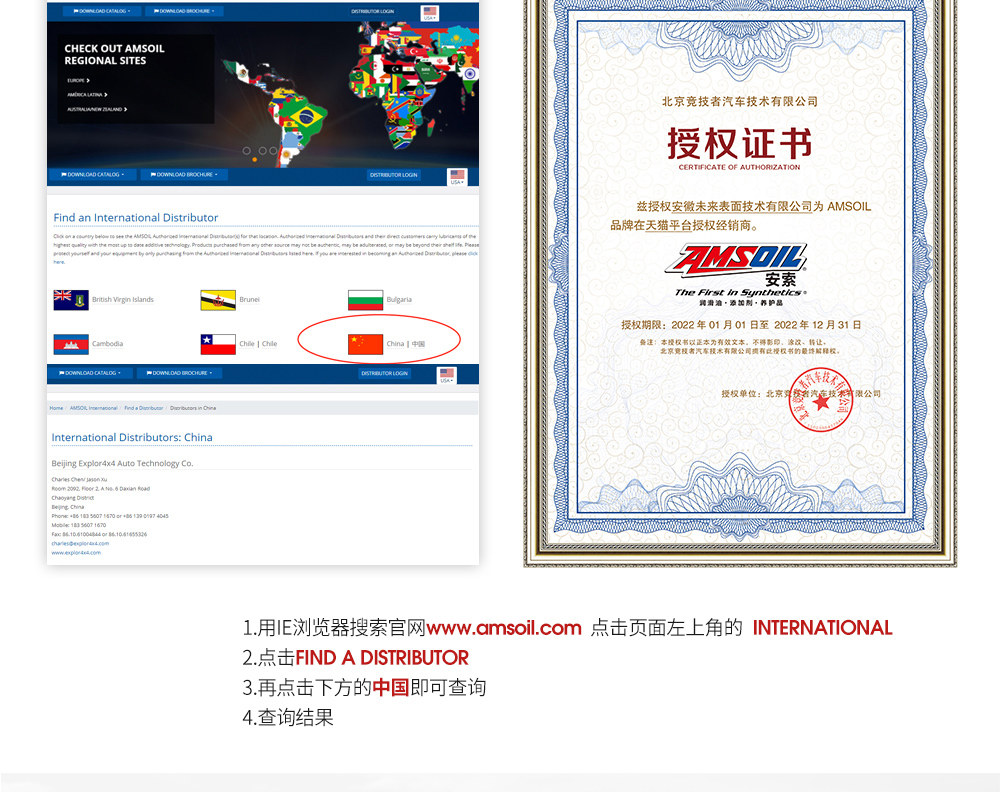Click the red INTERNATIONAL text
Image resolution: width=1000 pixels, height=792 pixels.
click(x=822, y=628)
